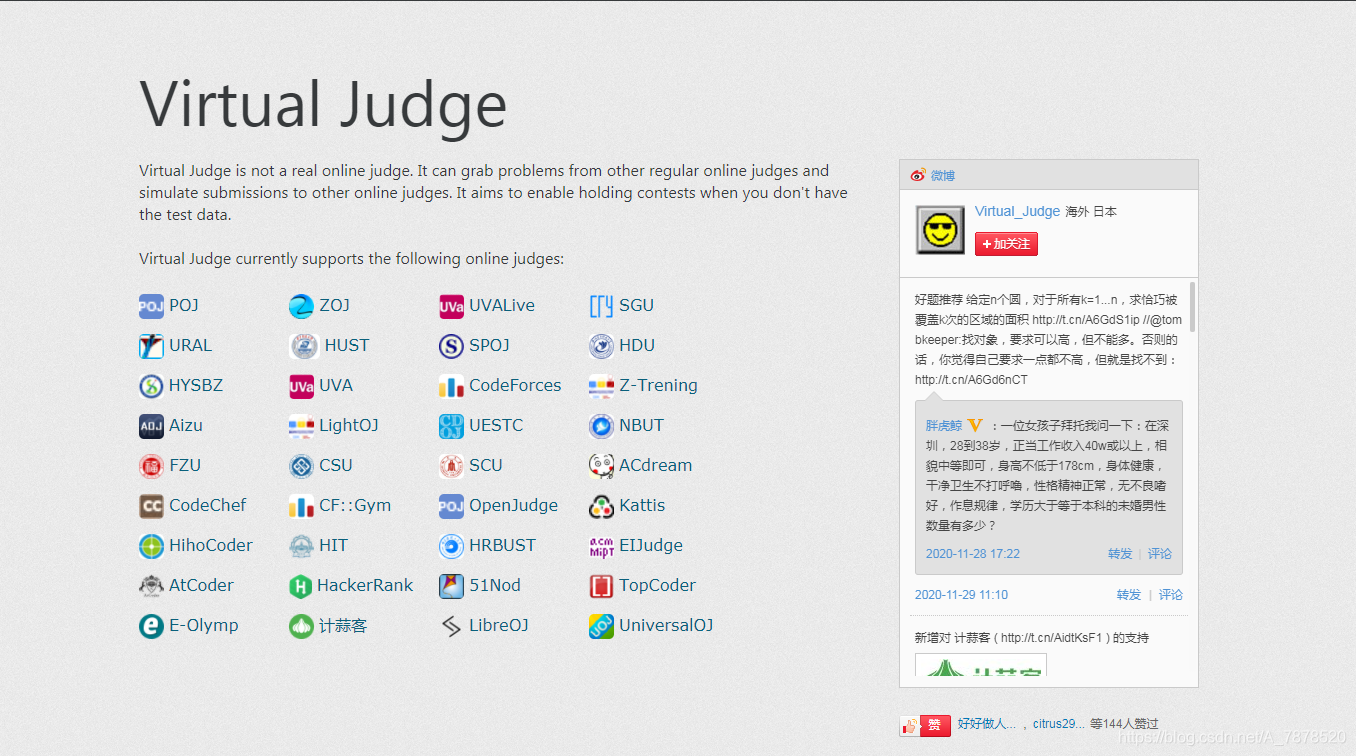
Task: Open the citrus29... user link
Action: 1059,723
